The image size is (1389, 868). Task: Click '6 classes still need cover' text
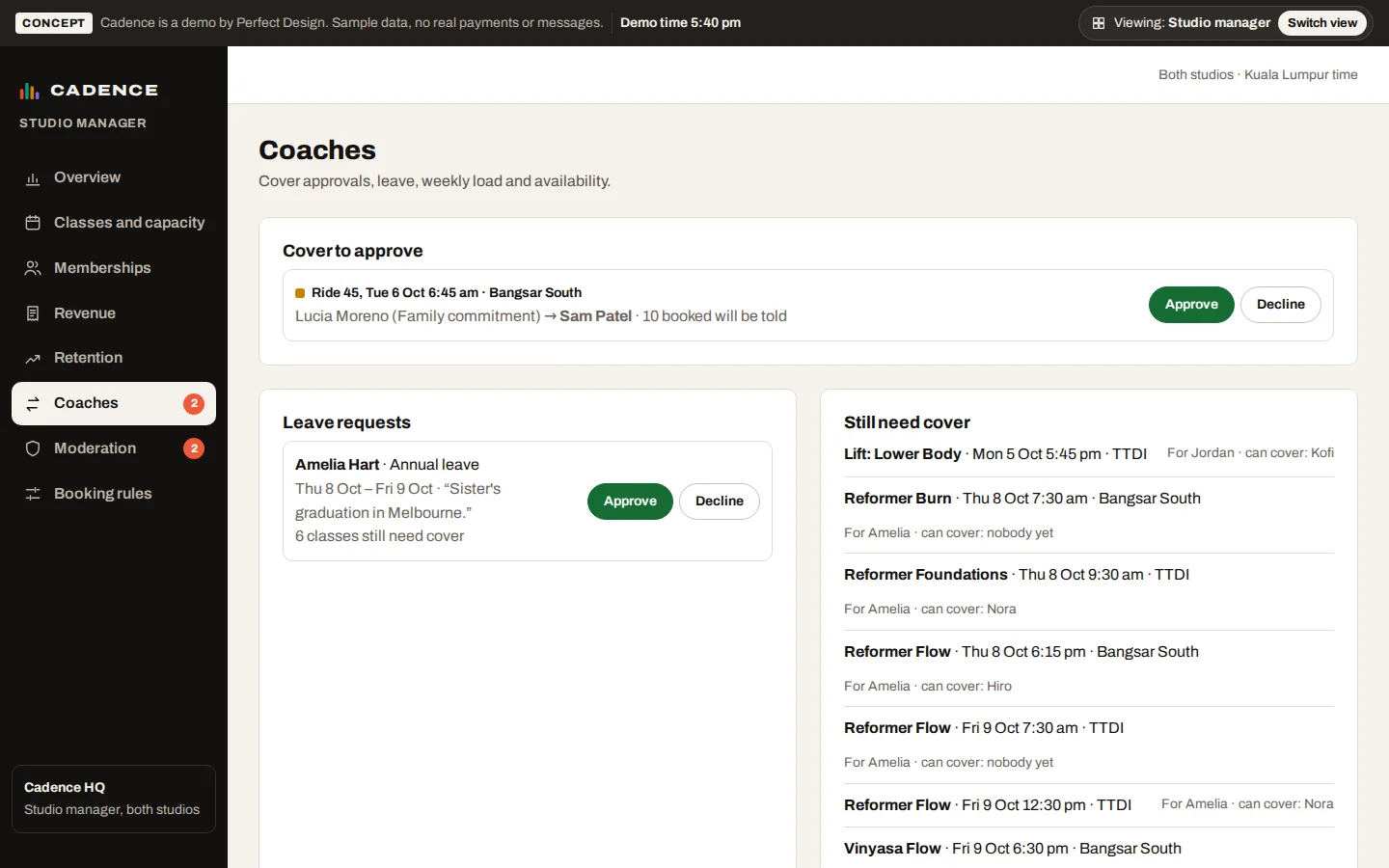coord(379,536)
